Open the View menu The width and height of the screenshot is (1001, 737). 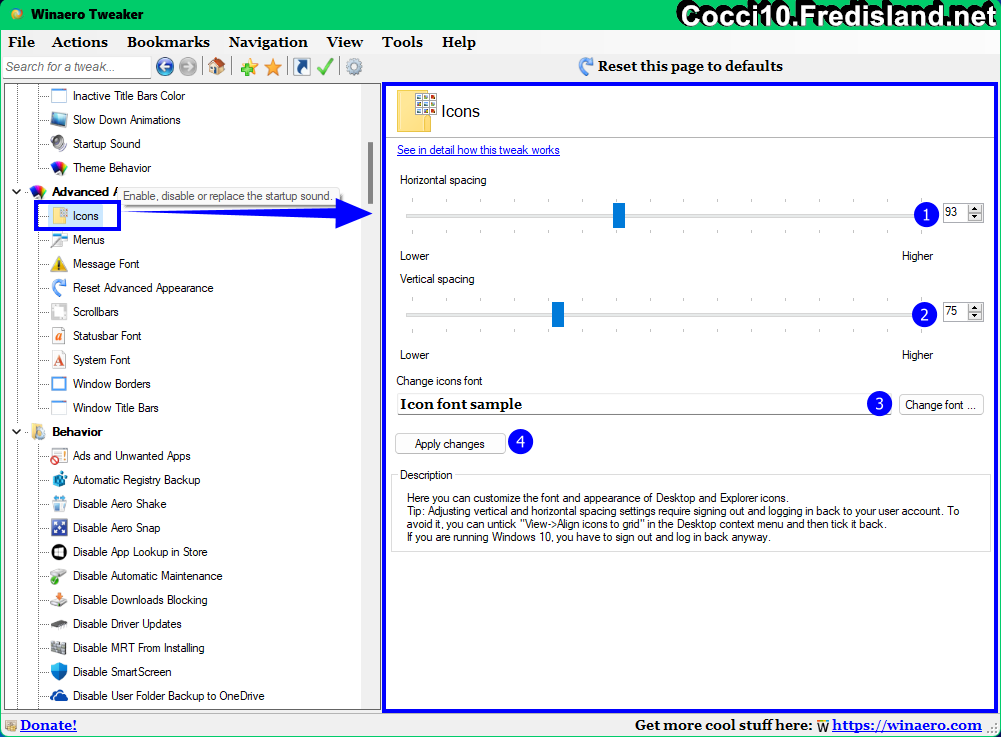(x=345, y=42)
